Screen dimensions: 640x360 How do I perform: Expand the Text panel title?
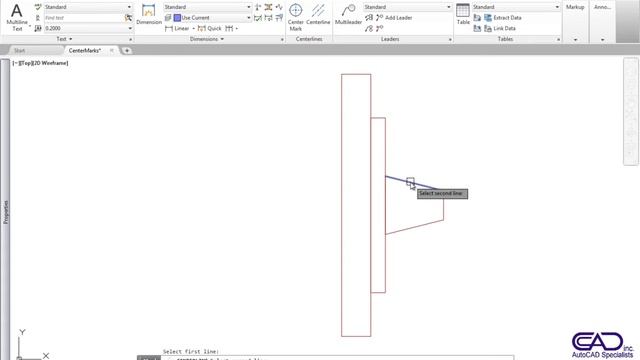[64, 39]
